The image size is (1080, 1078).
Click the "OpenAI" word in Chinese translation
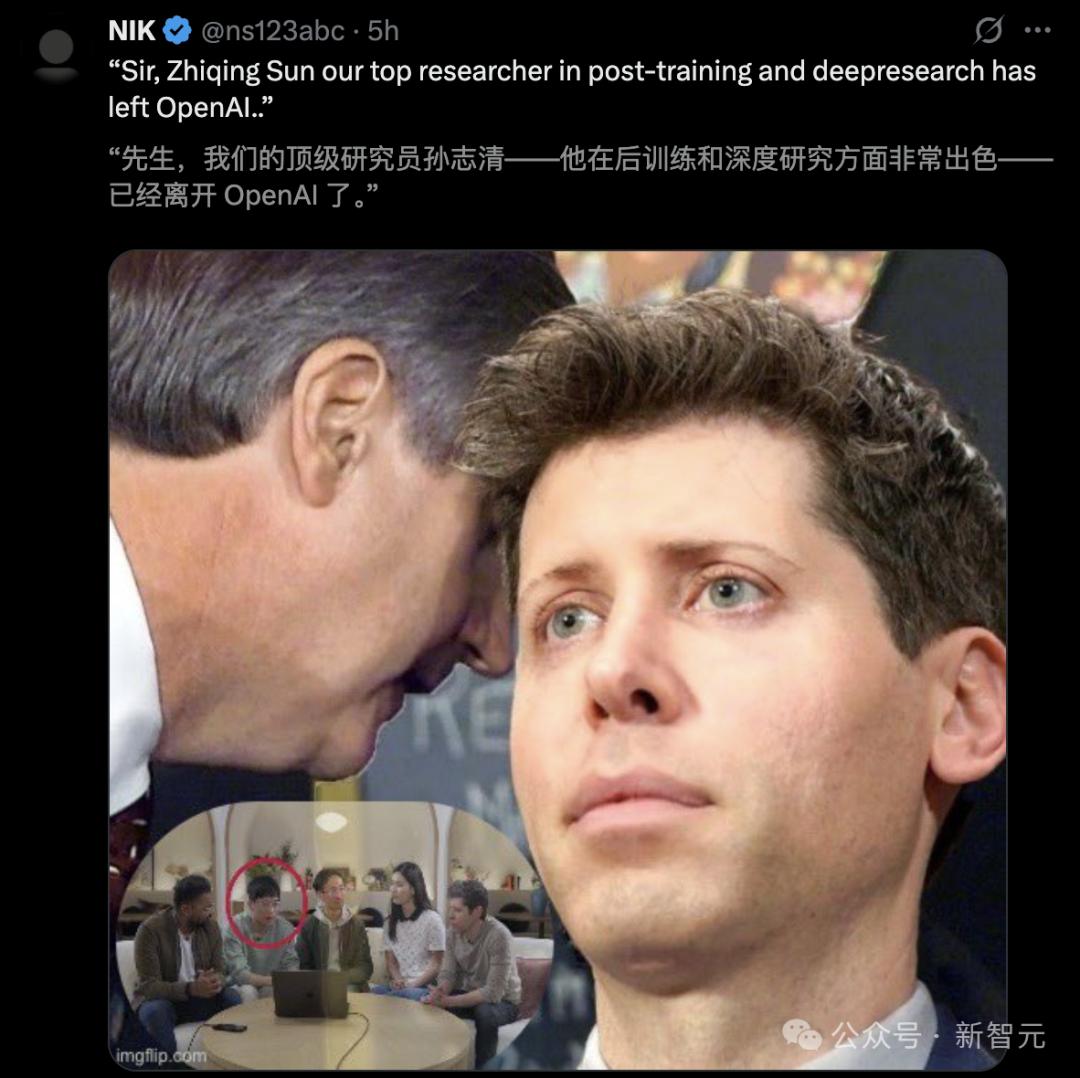coord(271,196)
